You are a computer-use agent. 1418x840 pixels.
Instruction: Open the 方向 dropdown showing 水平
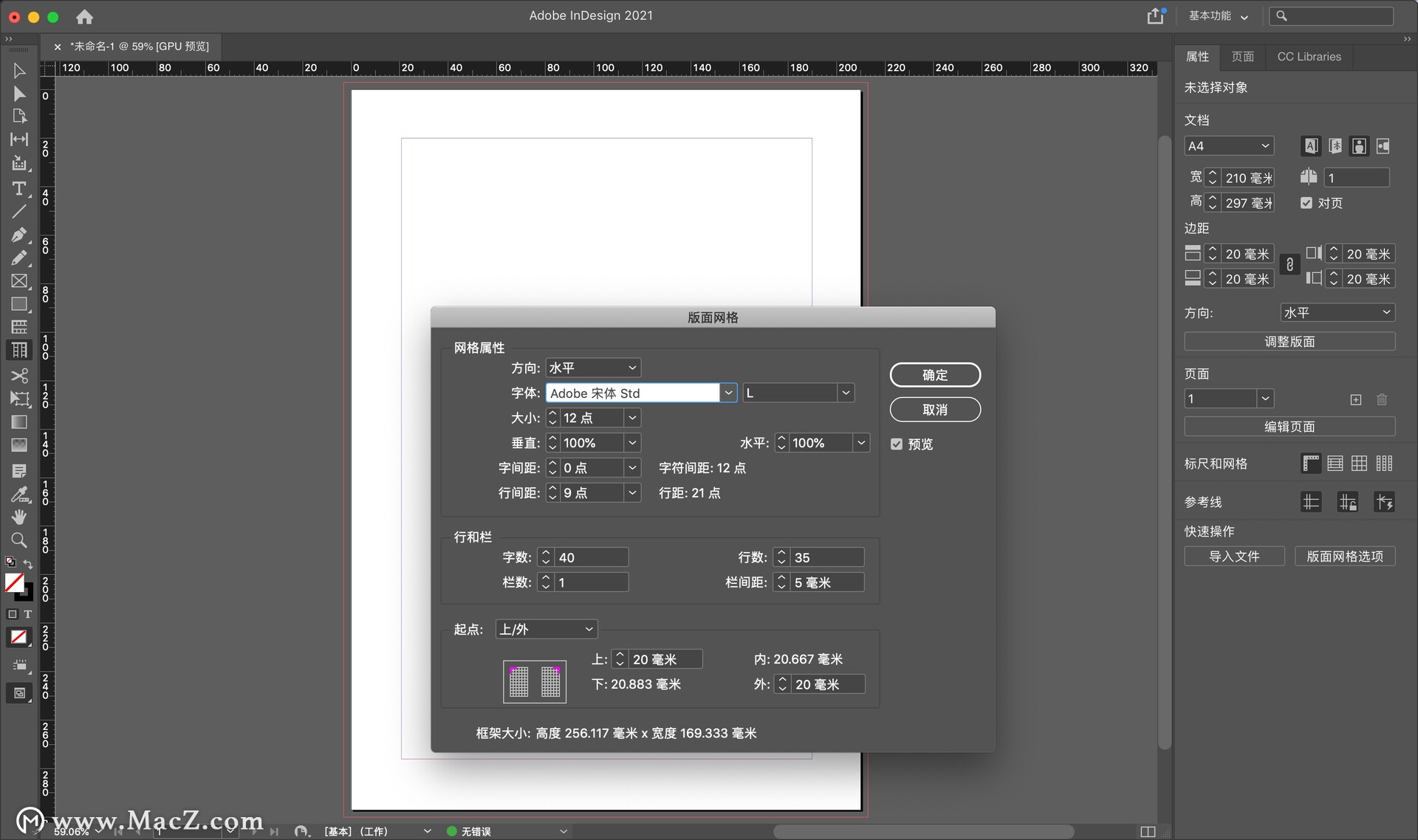click(592, 367)
